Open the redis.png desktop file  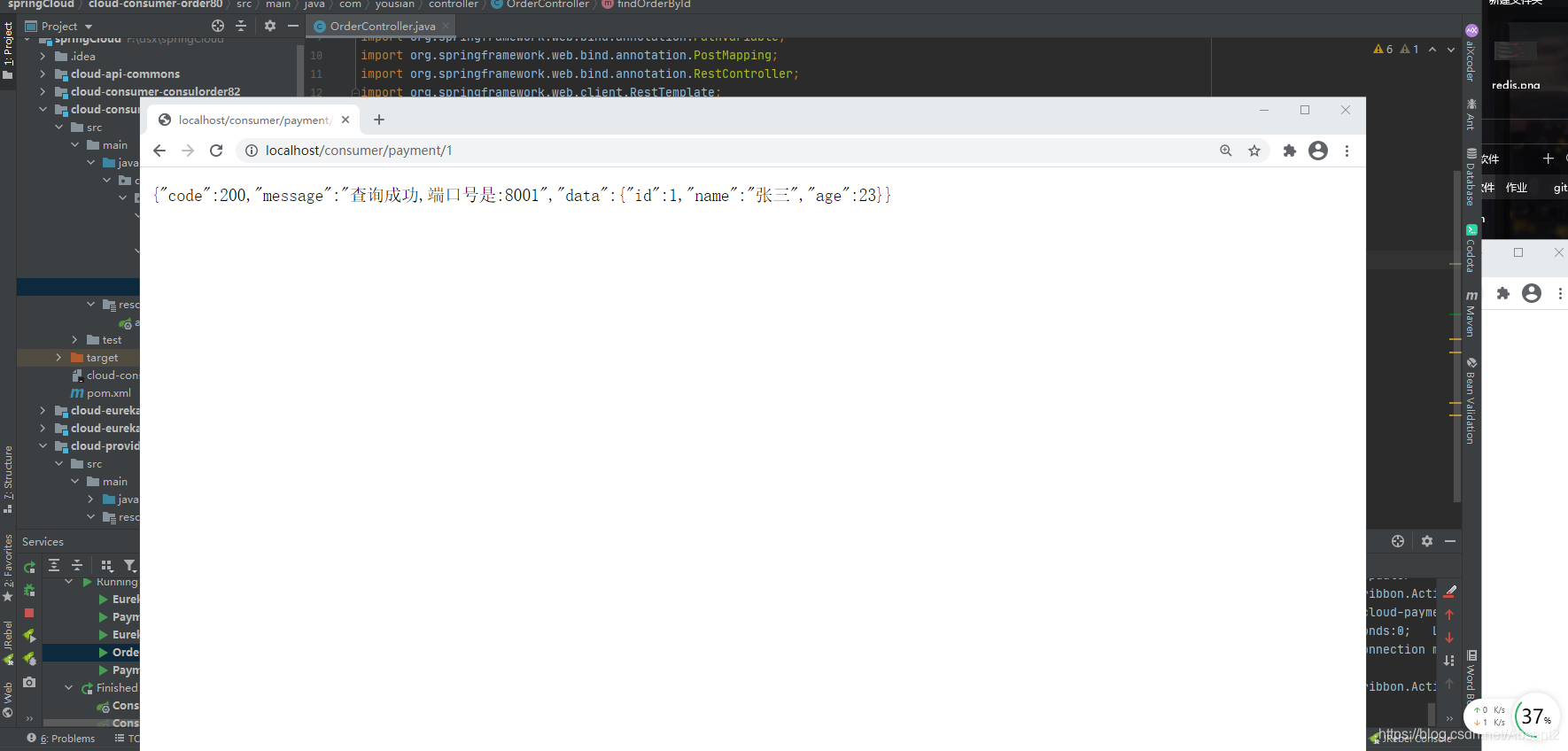[x=1516, y=62]
